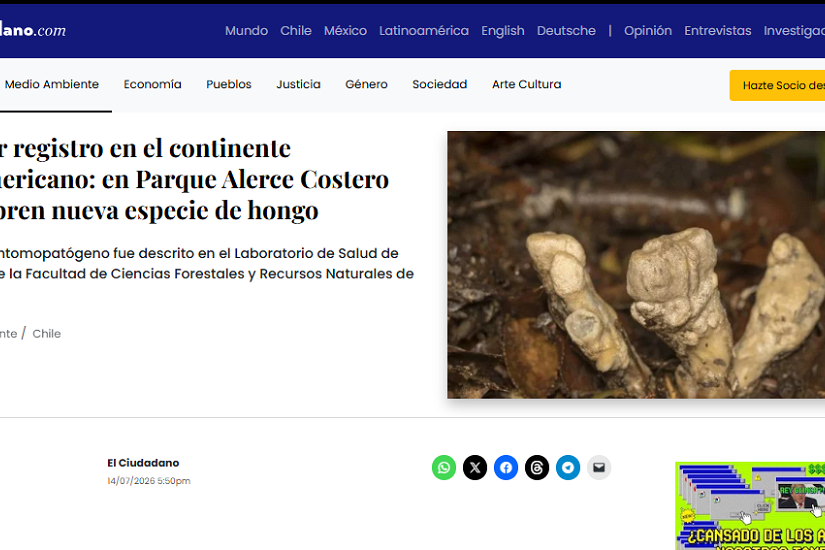Share article via Telegram icon
The width and height of the screenshot is (825, 550).
point(568,467)
